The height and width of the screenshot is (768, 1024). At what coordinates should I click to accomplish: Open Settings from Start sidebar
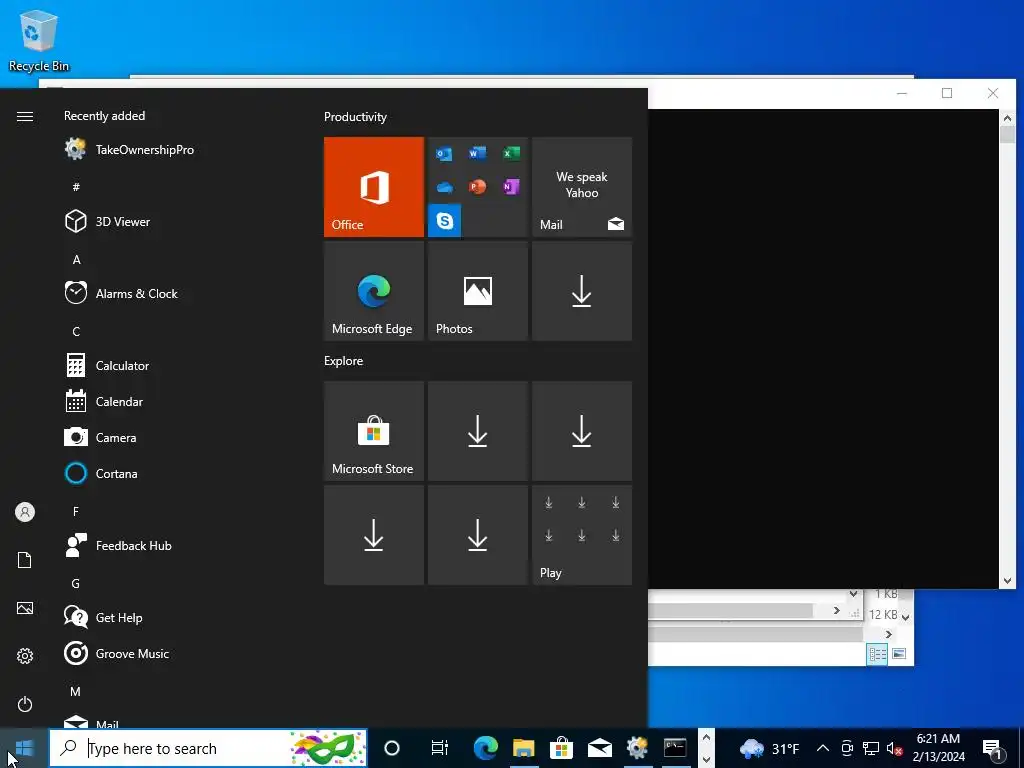pos(25,656)
